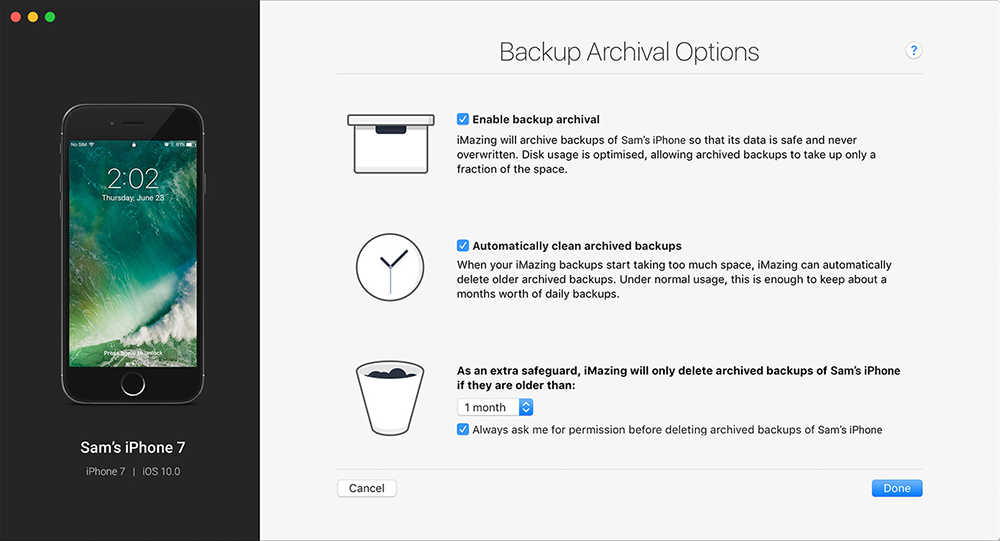Click the Cancel button
The height and width of the screenshot is (541, 1000).
(367, 488)
